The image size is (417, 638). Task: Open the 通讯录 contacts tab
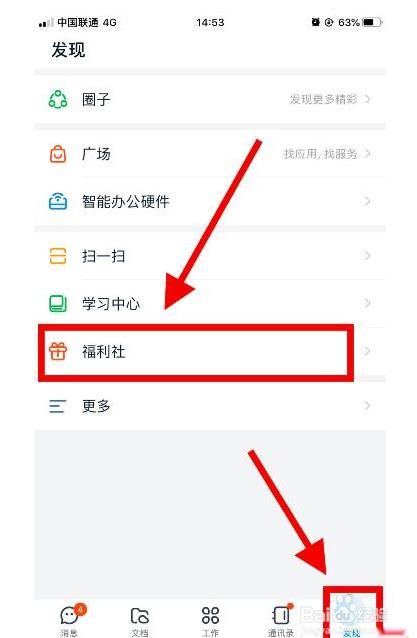point(281,620)
